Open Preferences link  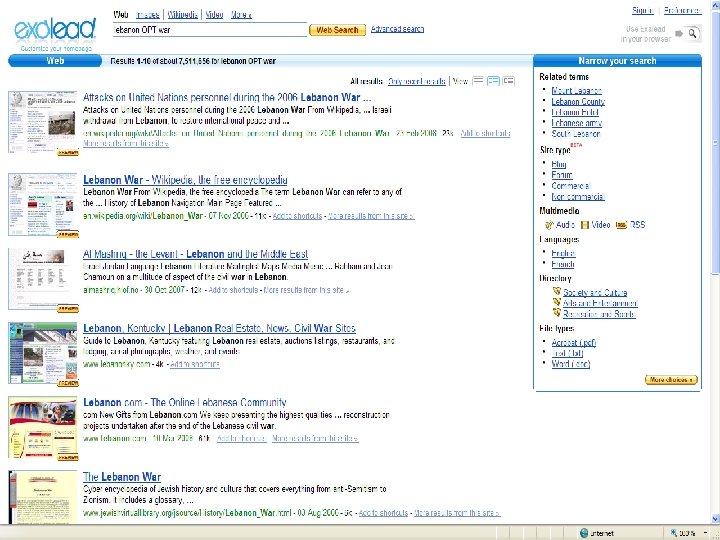tap(682, 10)
